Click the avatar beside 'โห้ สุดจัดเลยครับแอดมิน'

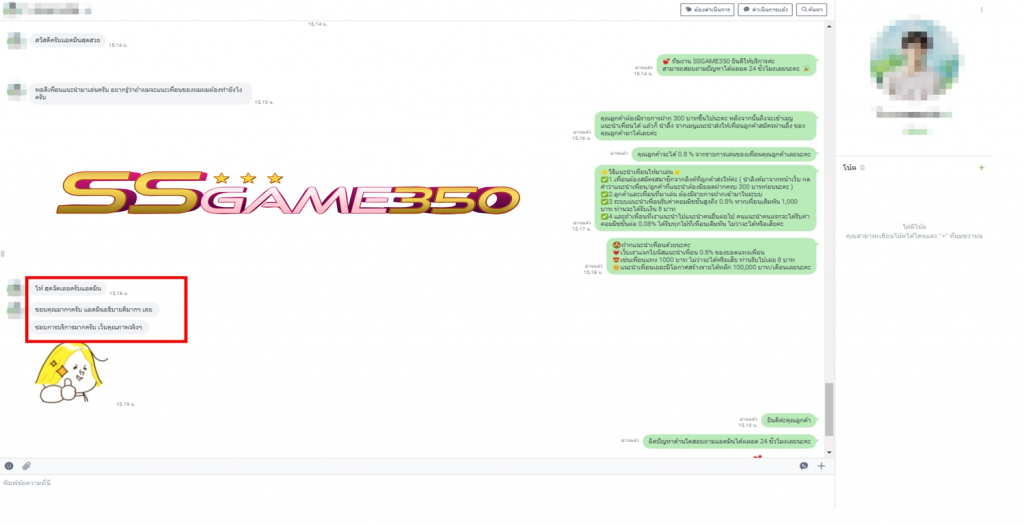click(16, 288)
